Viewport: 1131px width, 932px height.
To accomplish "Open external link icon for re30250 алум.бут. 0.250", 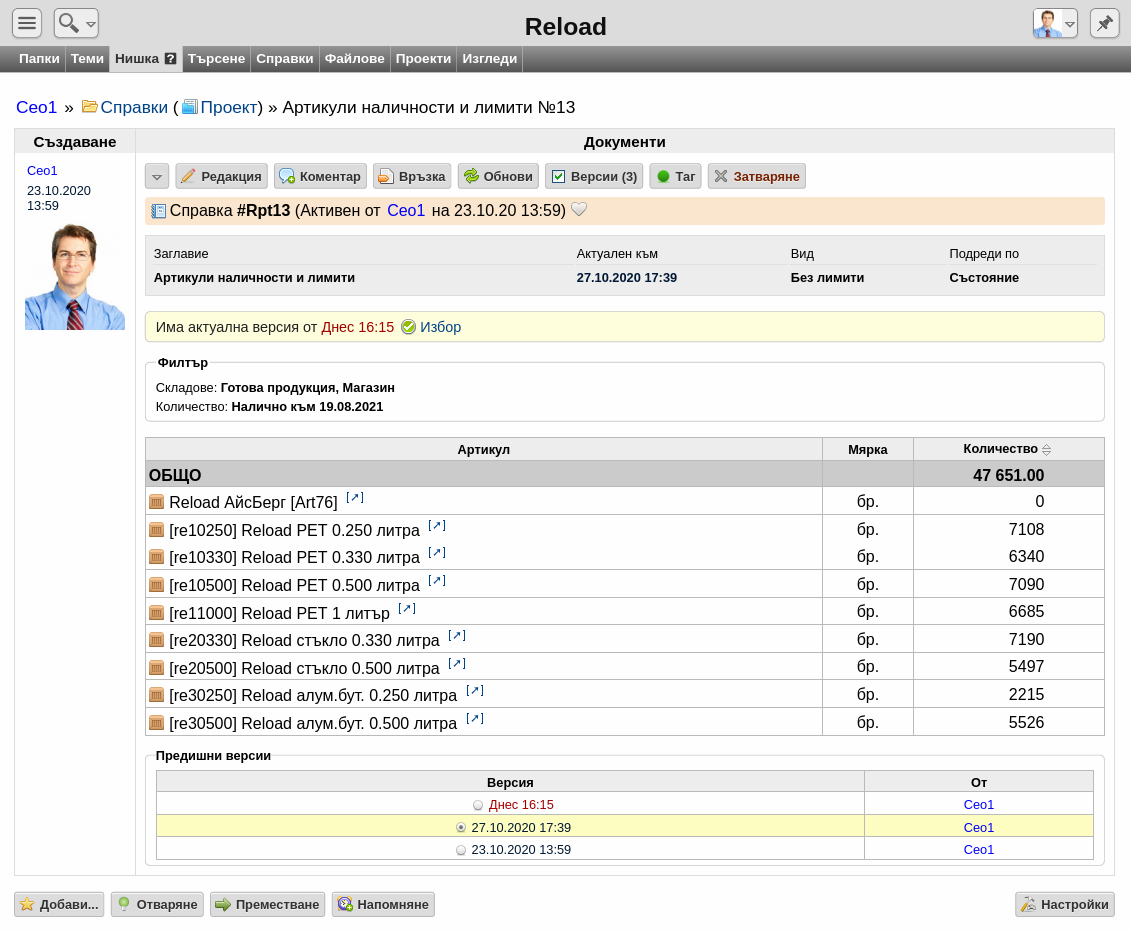I will click(x=475, y=691).
